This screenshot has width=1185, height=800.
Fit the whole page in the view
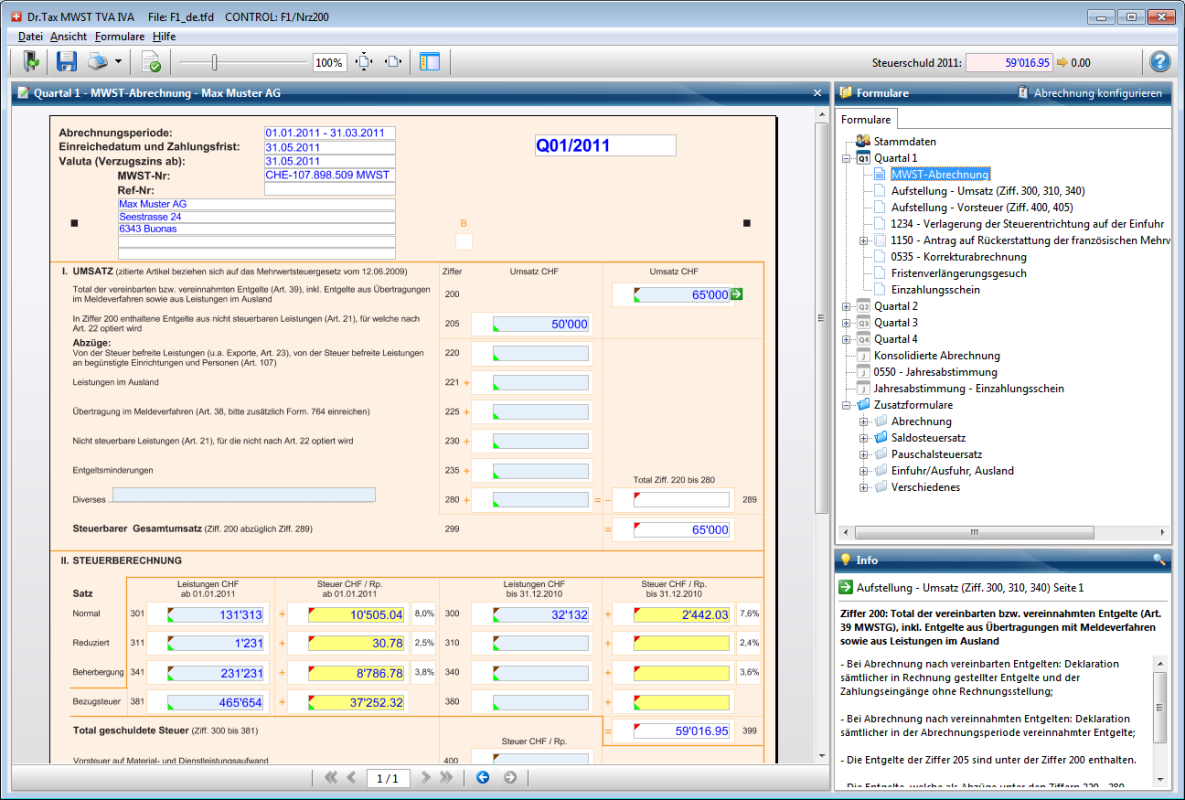[364, 62]
